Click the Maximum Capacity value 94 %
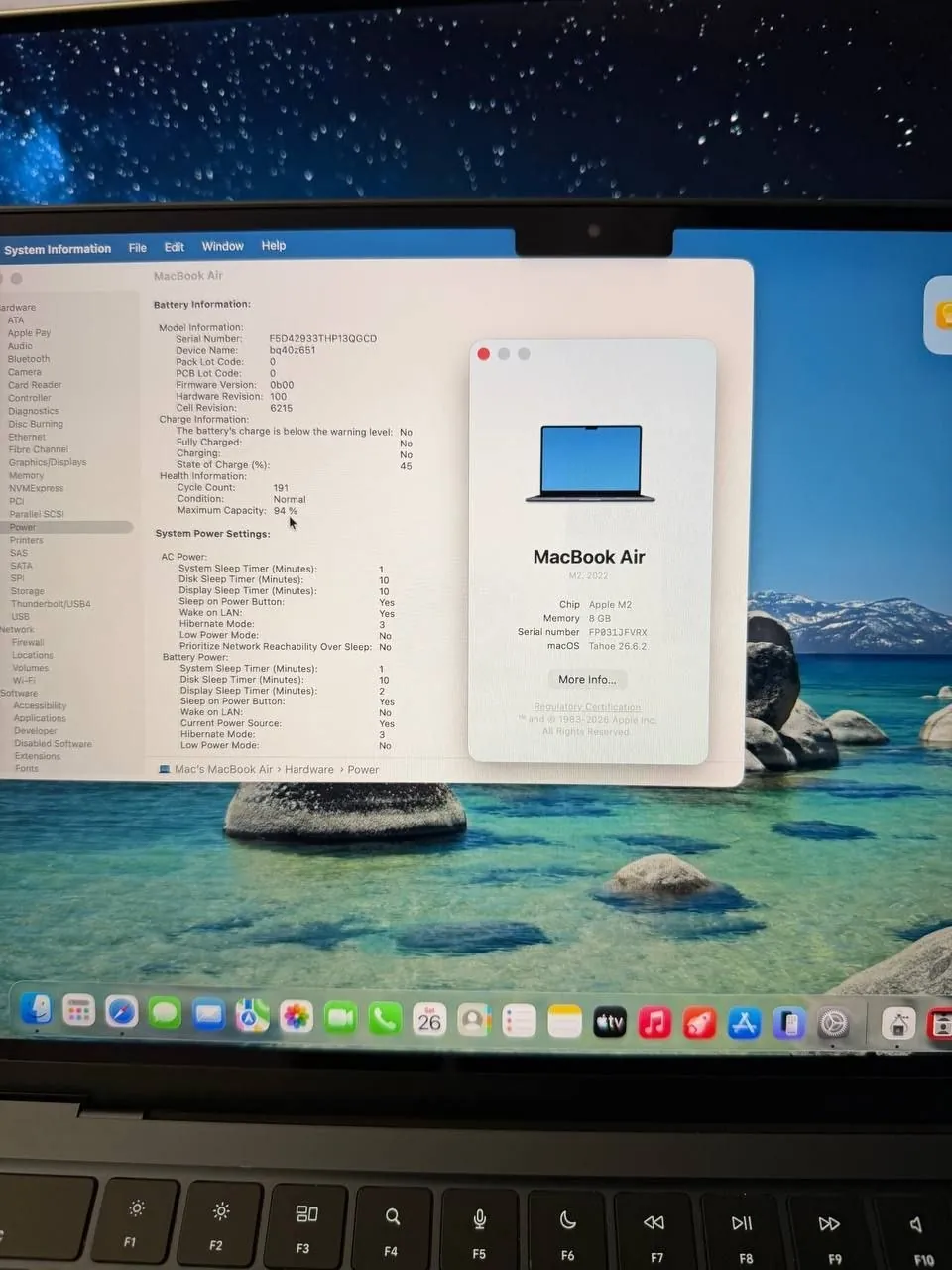 pos(286,511)
